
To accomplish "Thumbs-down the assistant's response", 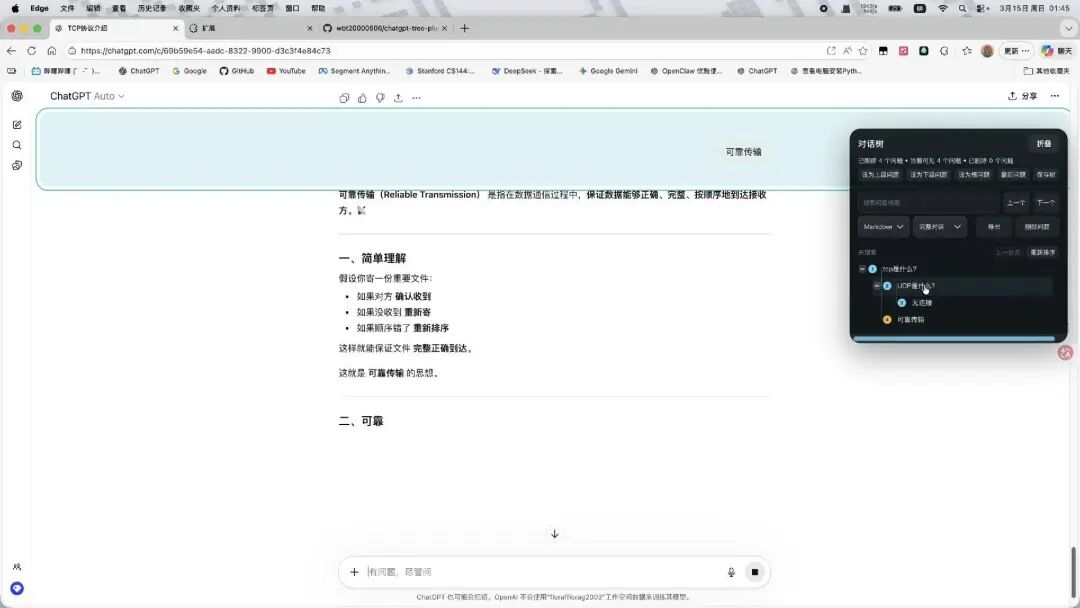I will click(380, 97).
